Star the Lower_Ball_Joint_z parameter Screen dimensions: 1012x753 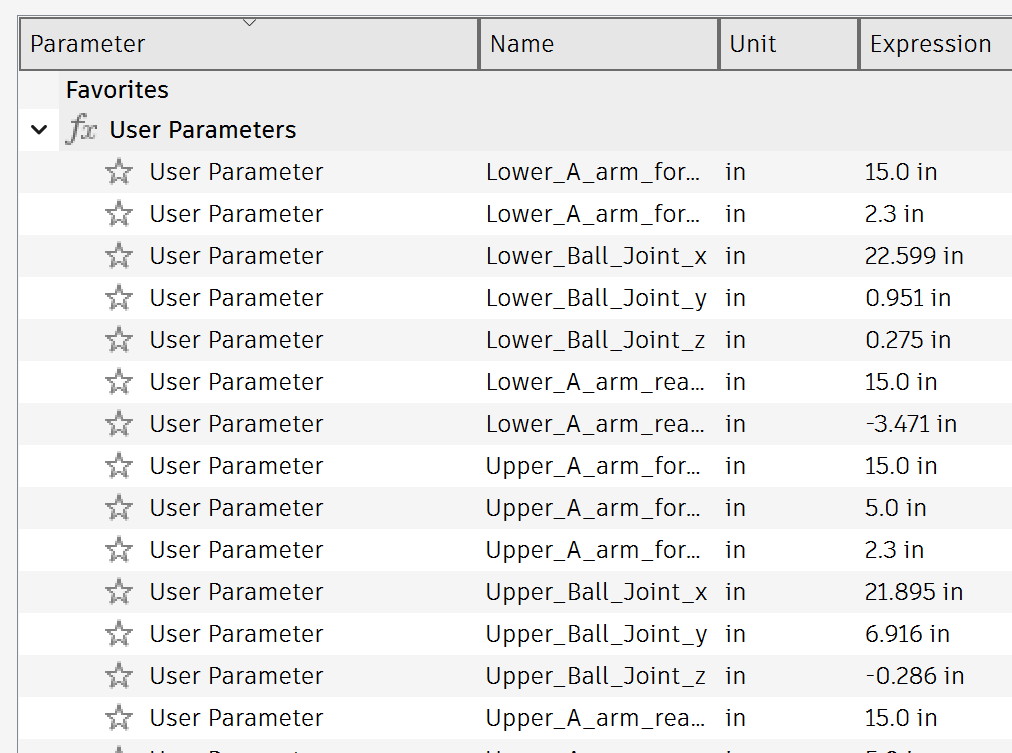pos(119,340)
